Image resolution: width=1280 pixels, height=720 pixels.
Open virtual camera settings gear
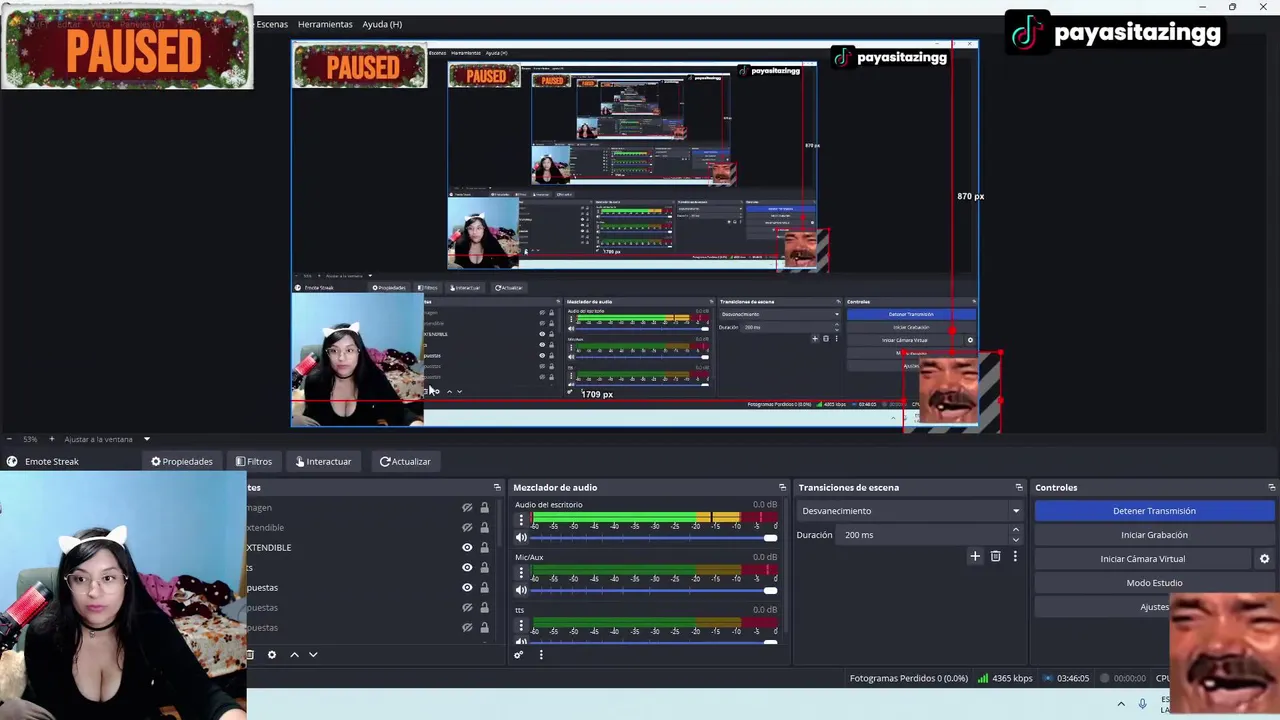tap(1264, 559)
